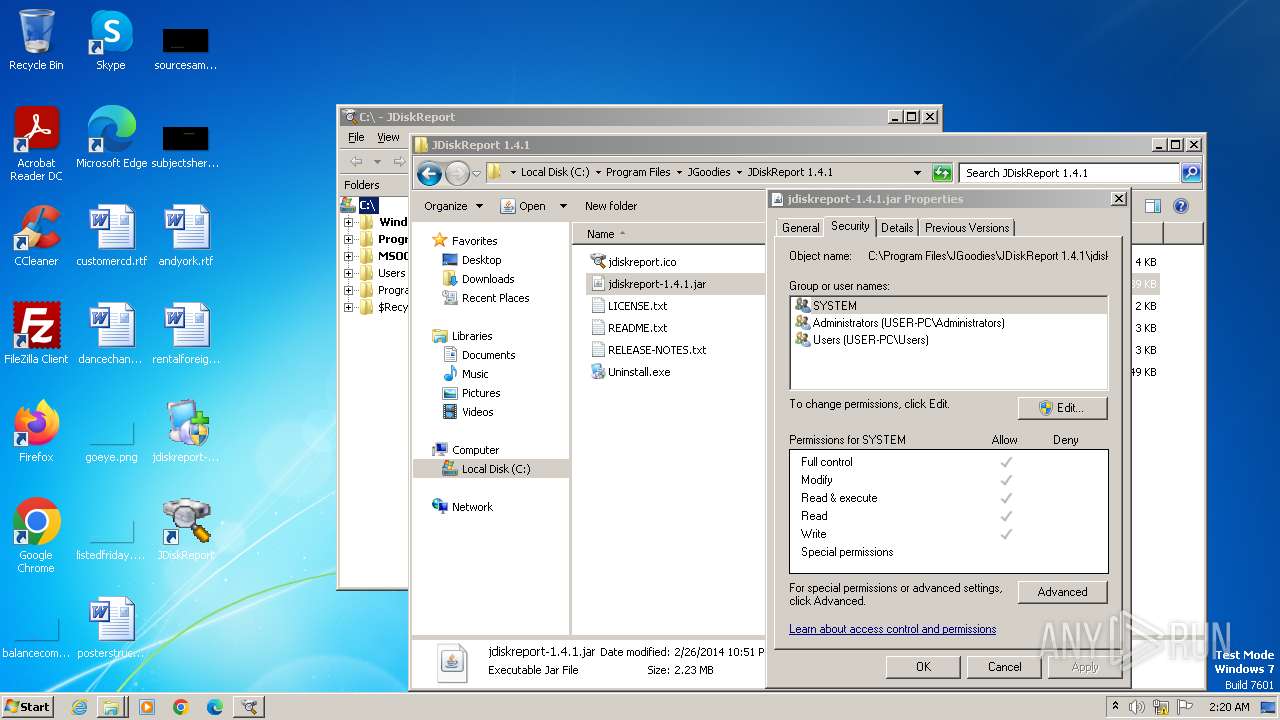Select Uninstall.exe in file list
The width and height of the screenshot is (1280, 720).
point(630,372)
